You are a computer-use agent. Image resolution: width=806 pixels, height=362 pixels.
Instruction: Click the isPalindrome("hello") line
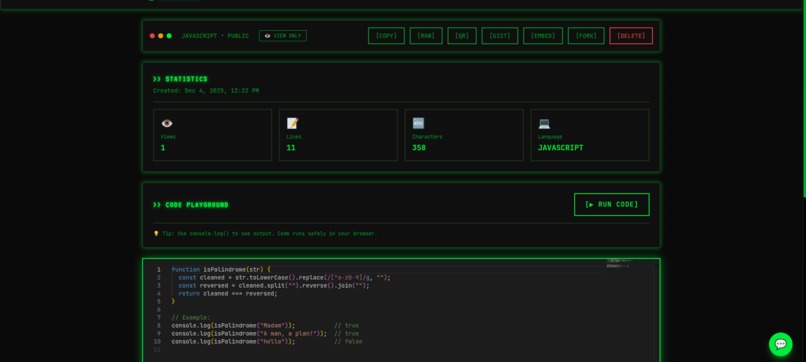267,342
